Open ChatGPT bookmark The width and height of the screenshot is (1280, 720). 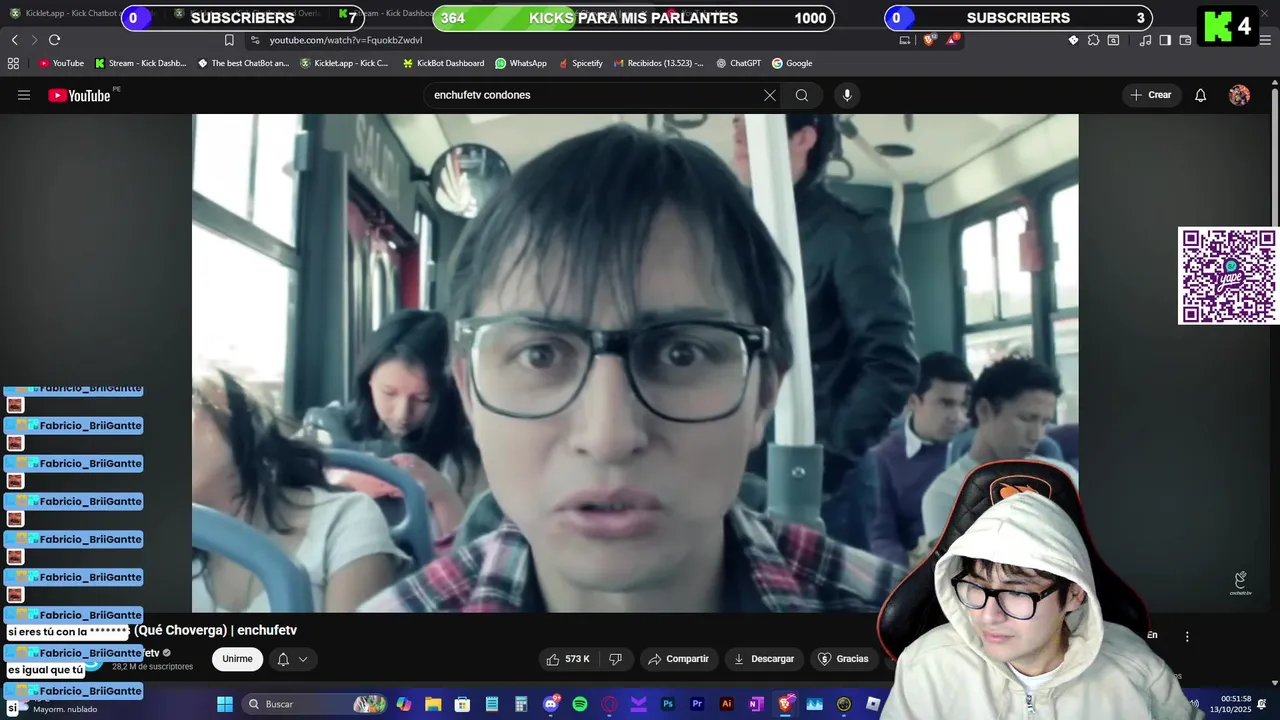739,63
